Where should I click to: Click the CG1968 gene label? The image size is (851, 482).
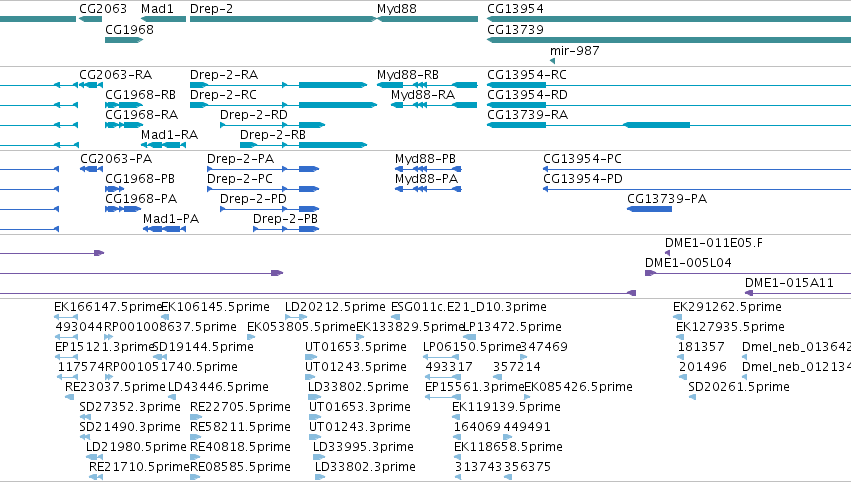coord(129,30)
